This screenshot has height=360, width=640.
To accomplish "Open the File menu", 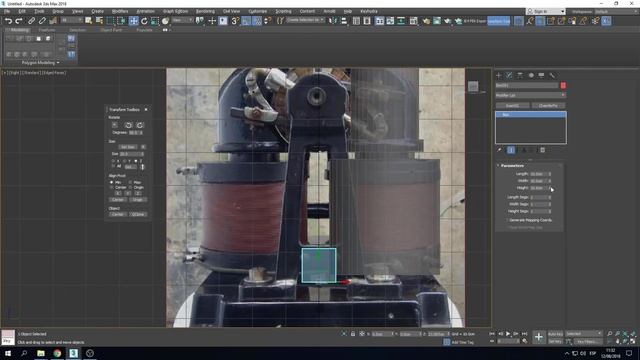I will pyautogui.click(x=7, y=11).
